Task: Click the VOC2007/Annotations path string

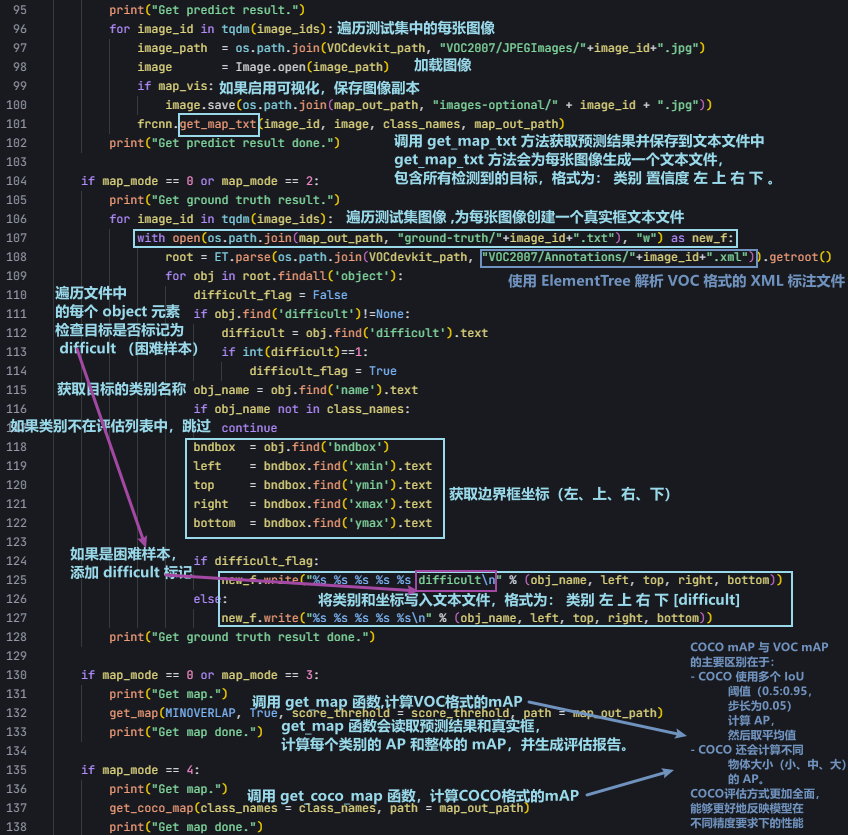Action: pos(618,257)
